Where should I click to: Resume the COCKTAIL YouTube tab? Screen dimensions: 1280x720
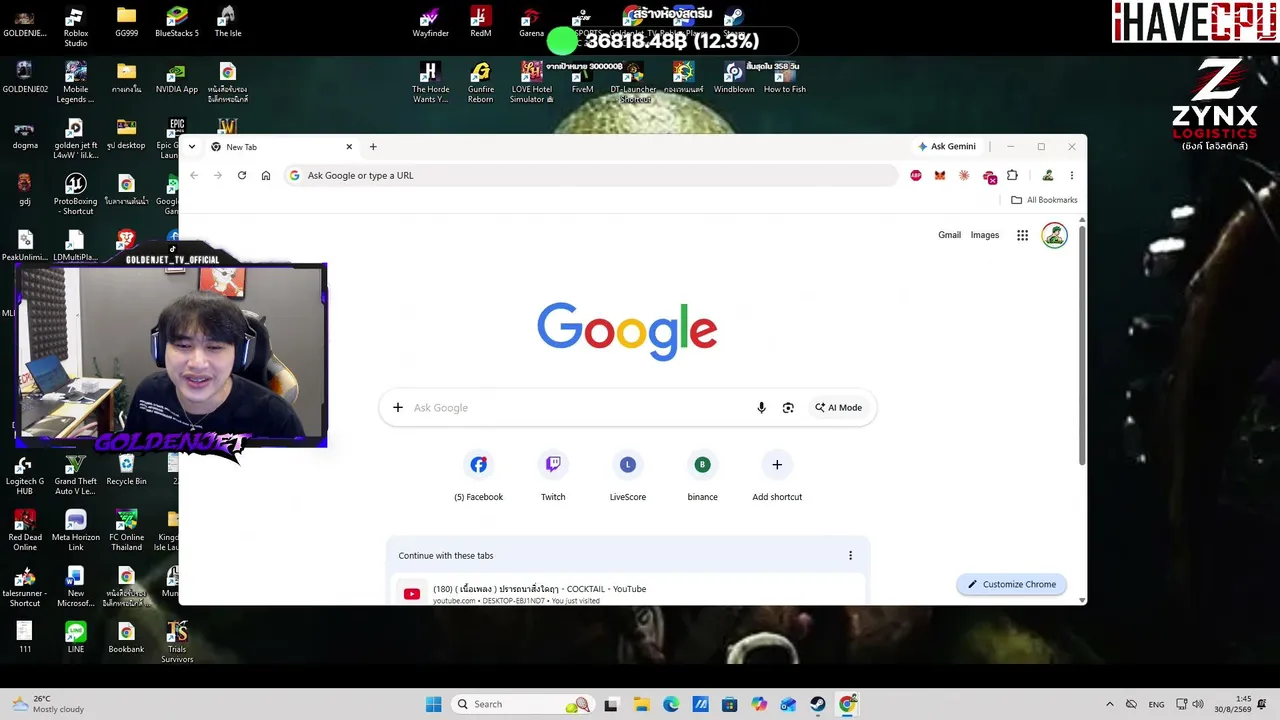(628, 593)
